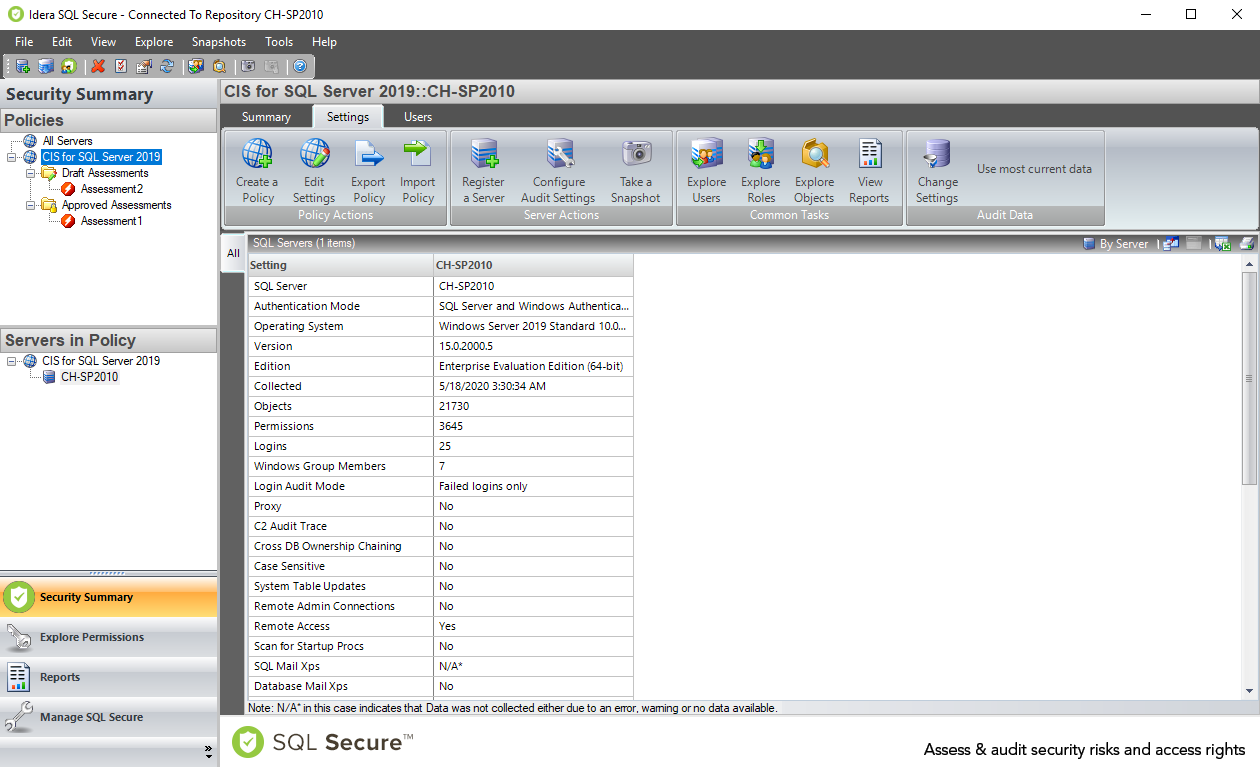Click Edit Settings in Policy Actions
Viewport: 1260px width, 767px height.
point(314,171)
